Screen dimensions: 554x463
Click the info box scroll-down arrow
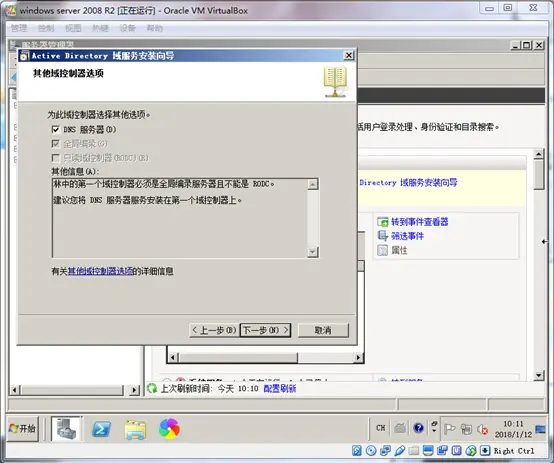coord(313,252)
